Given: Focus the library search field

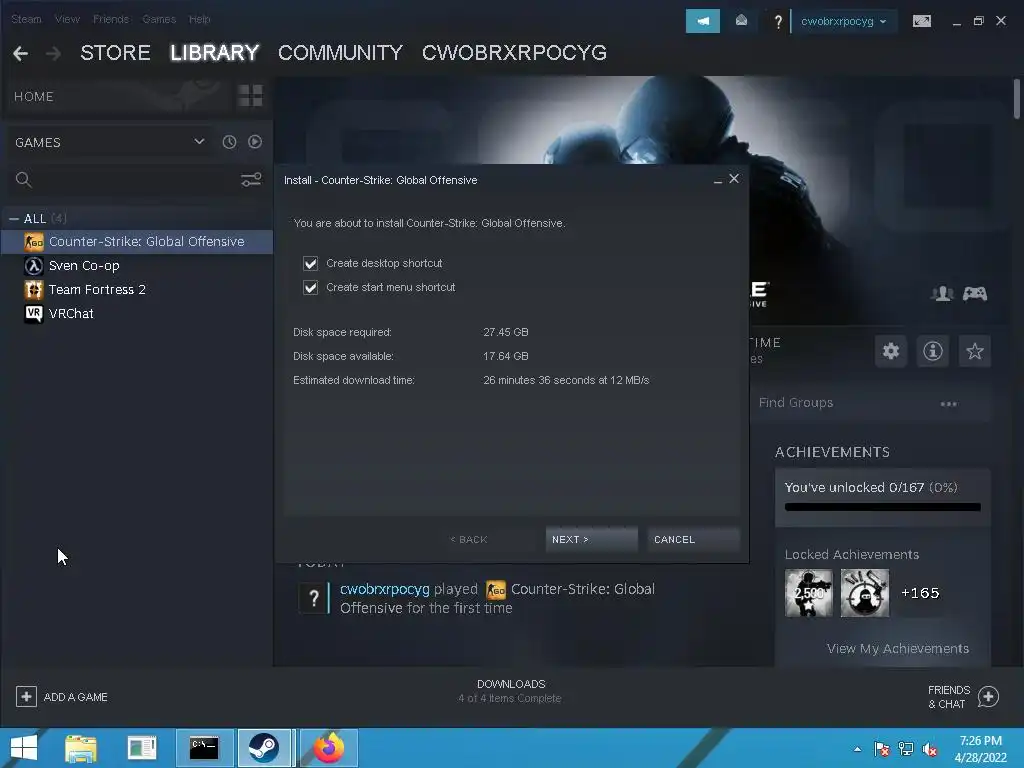Looking at the screenshot, I should (x=134, y=180).
